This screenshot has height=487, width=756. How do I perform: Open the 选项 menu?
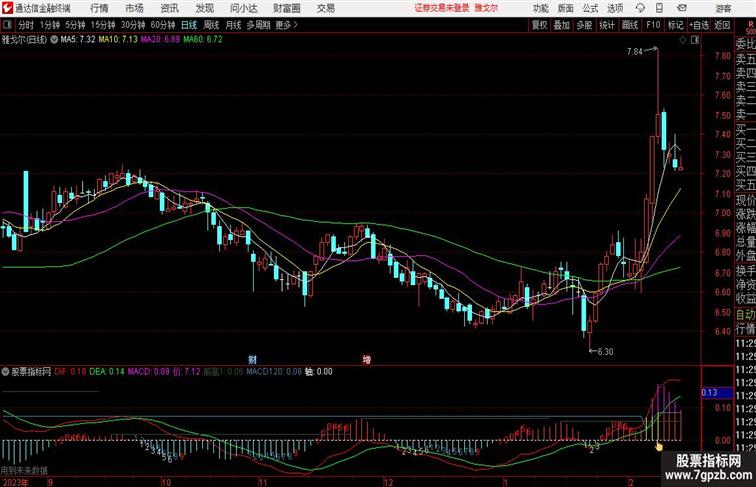(x=615, y=8)
